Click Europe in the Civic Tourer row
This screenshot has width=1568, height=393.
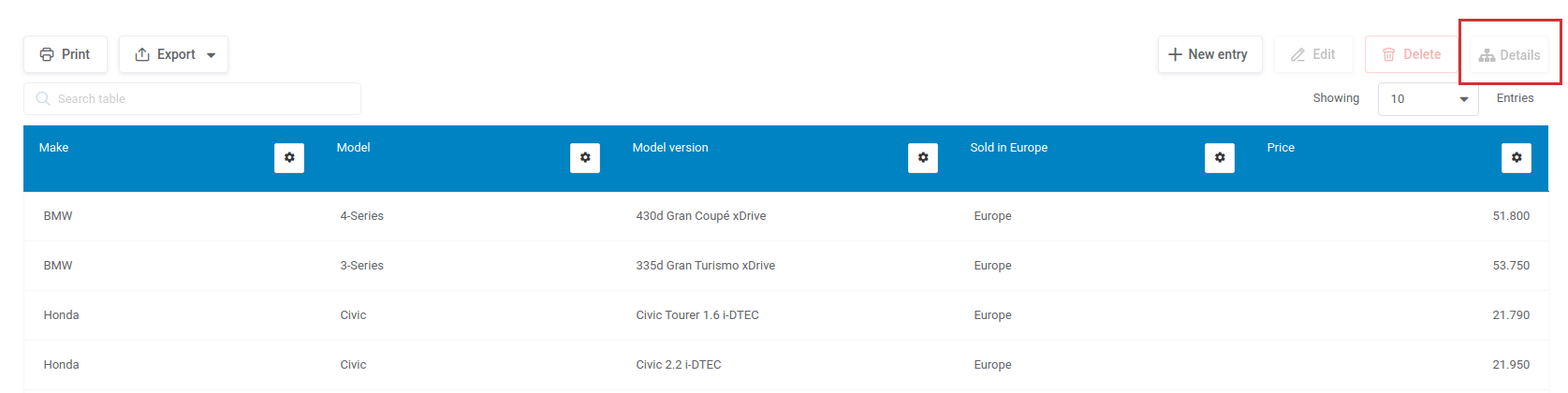point(992,315)
